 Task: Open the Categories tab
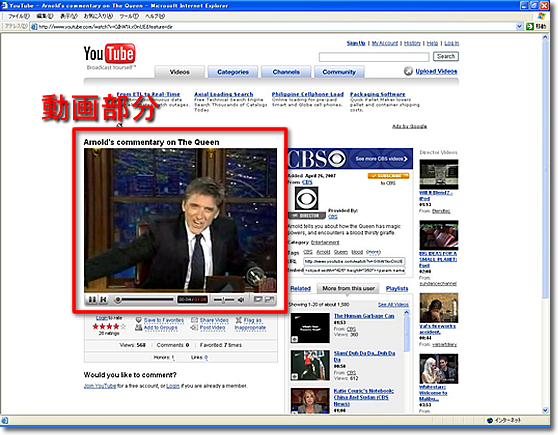(x=233, y=72)
